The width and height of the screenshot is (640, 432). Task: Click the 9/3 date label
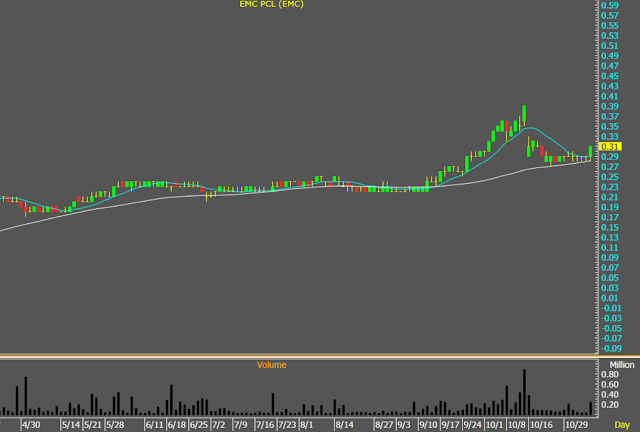(404, 425)
